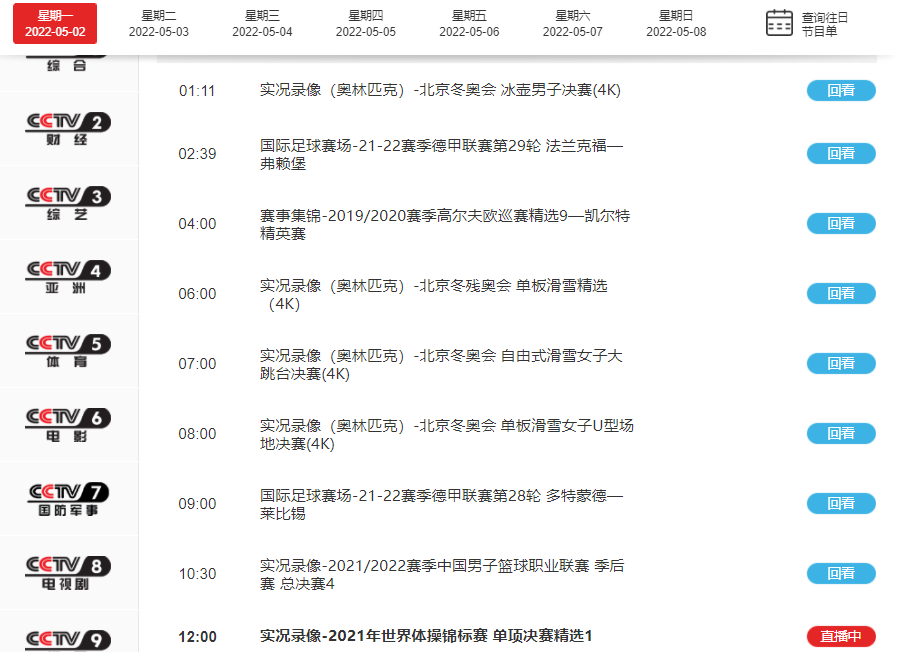Click 回看 for the 06:00 冬残奥会单板滑雪 program
The height and width of the screenshot is (652, 899).
pos(841,293)
